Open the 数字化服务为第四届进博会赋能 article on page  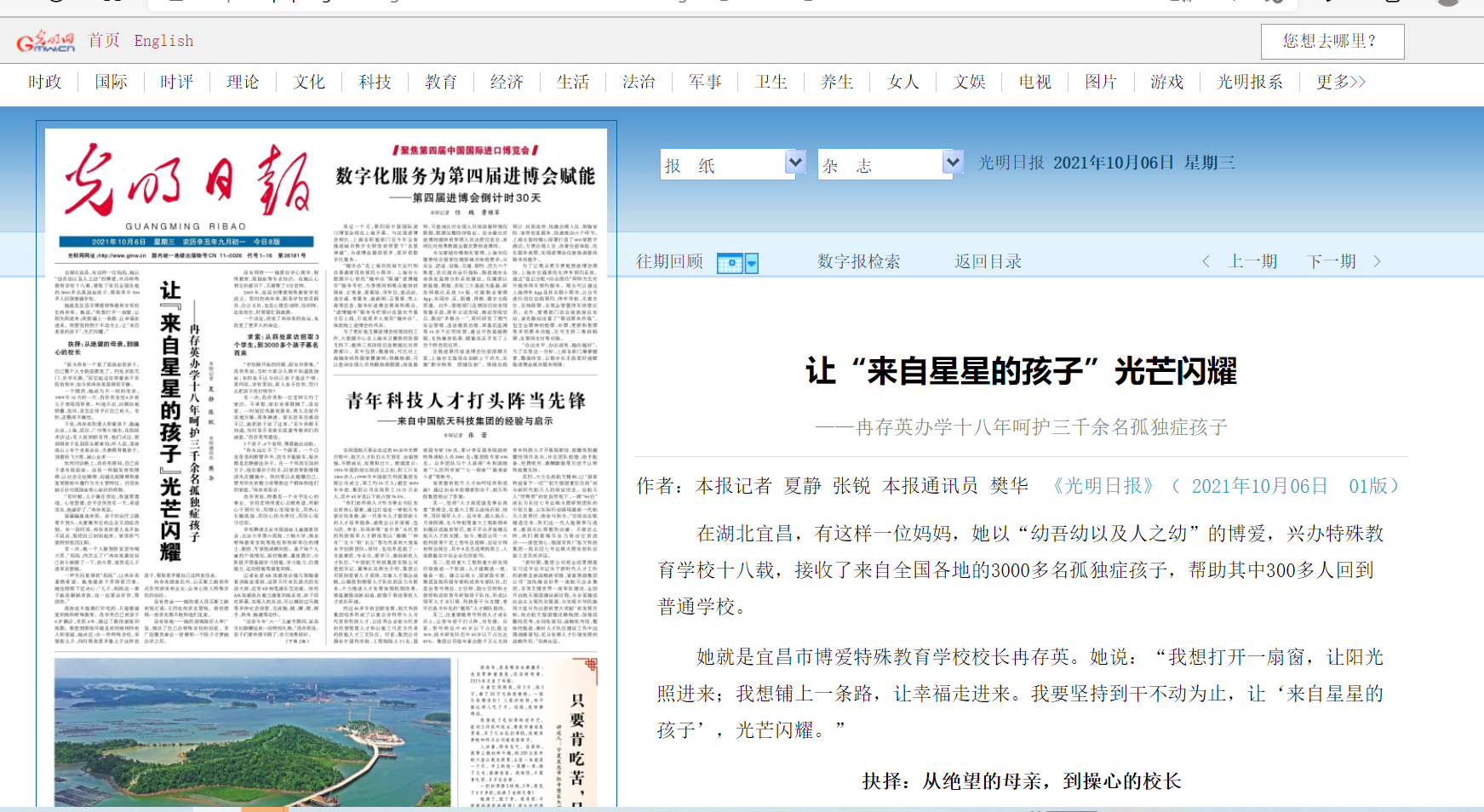[x=466, y=175]
